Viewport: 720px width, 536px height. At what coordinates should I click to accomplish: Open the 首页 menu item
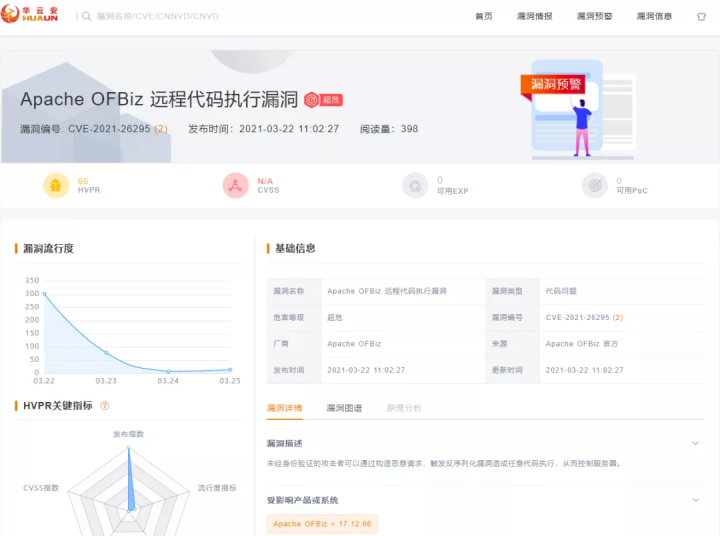pos(483,17)
